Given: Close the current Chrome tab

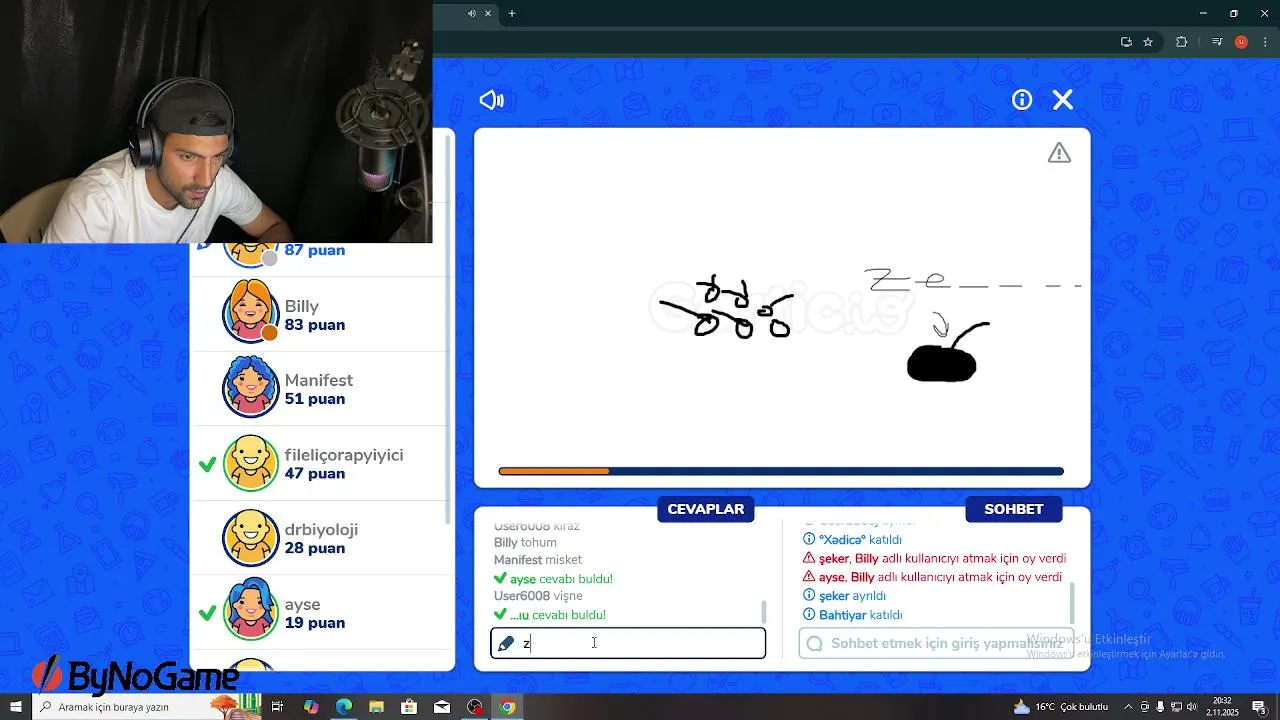Looking at the screenshot, I should [488, 13].
